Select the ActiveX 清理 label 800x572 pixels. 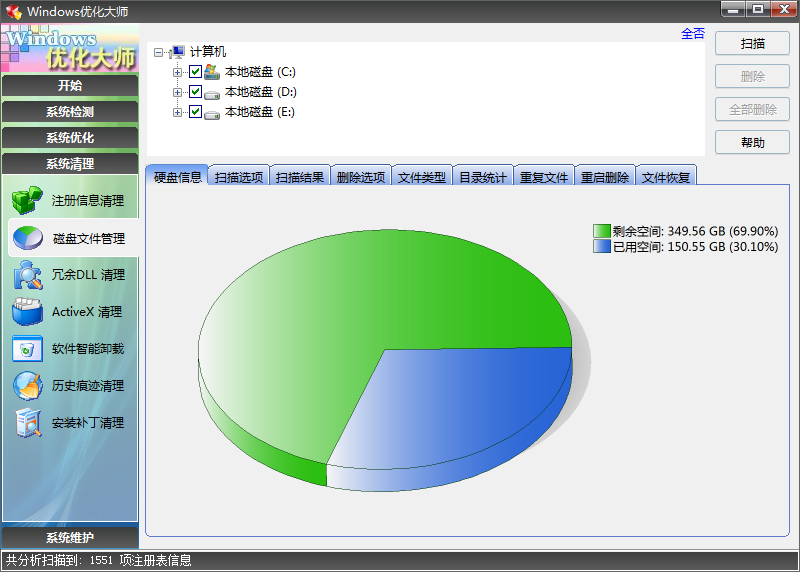(x=87, y=312)
